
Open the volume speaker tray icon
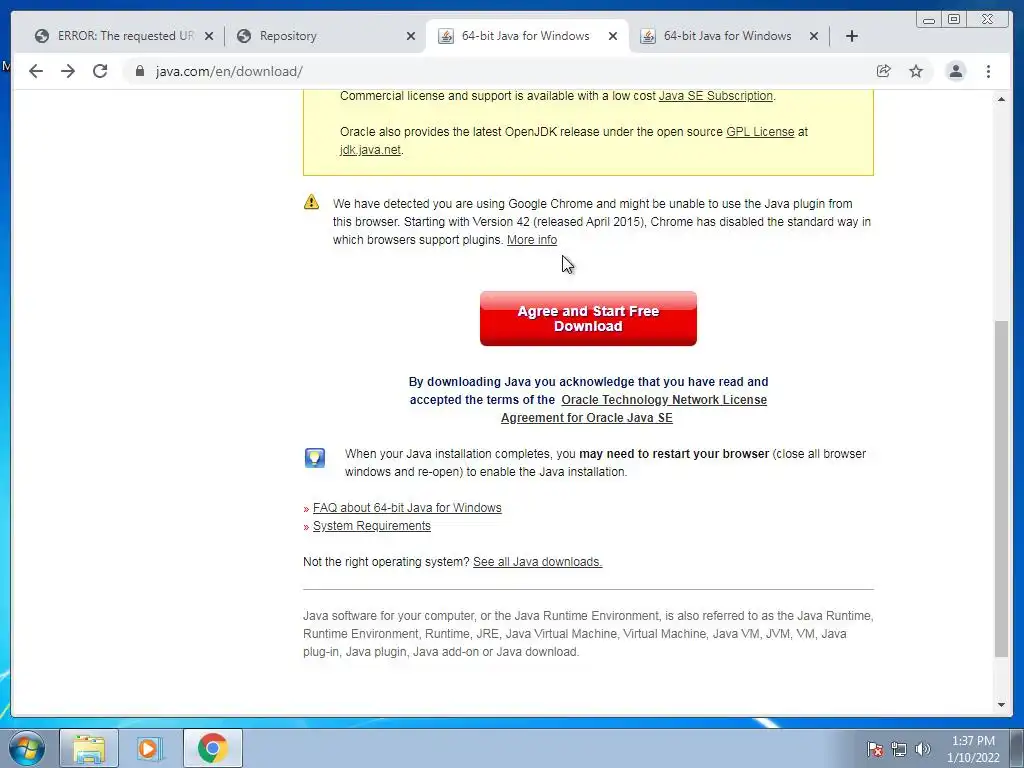pos(922,749)
